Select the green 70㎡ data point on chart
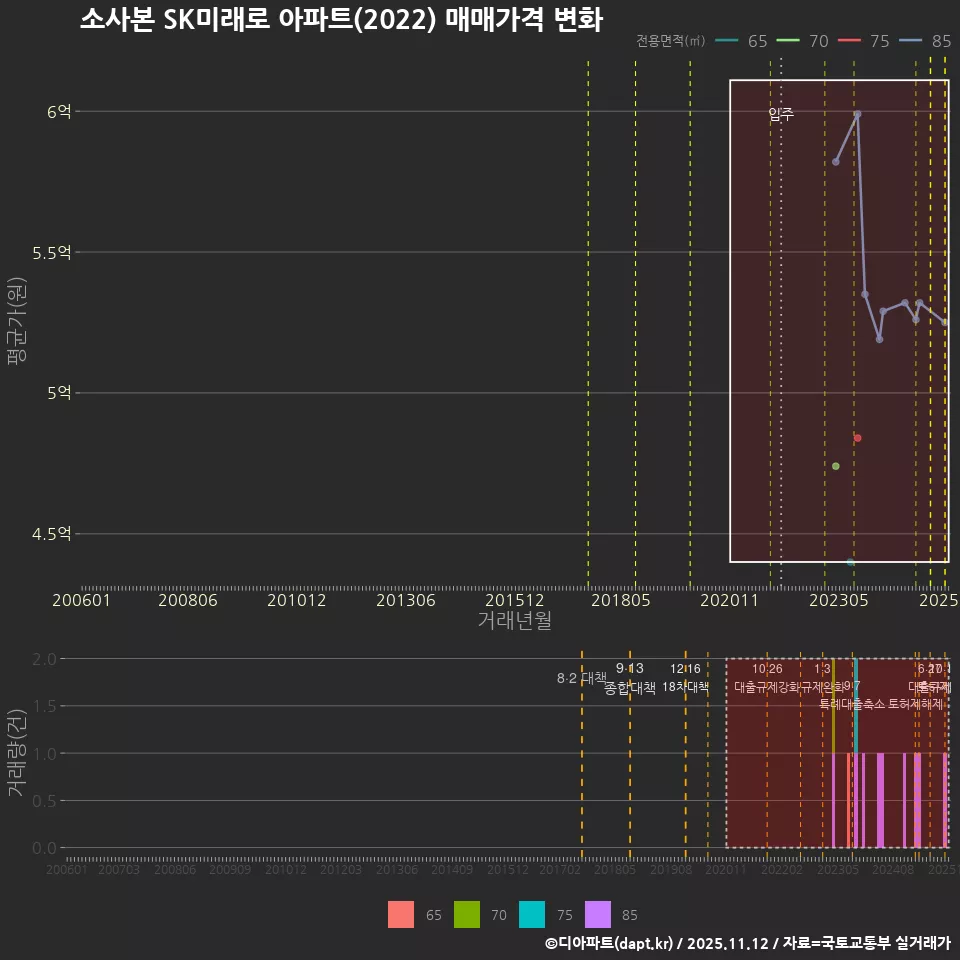Screen dimensions: 960x960 [834, 465]
